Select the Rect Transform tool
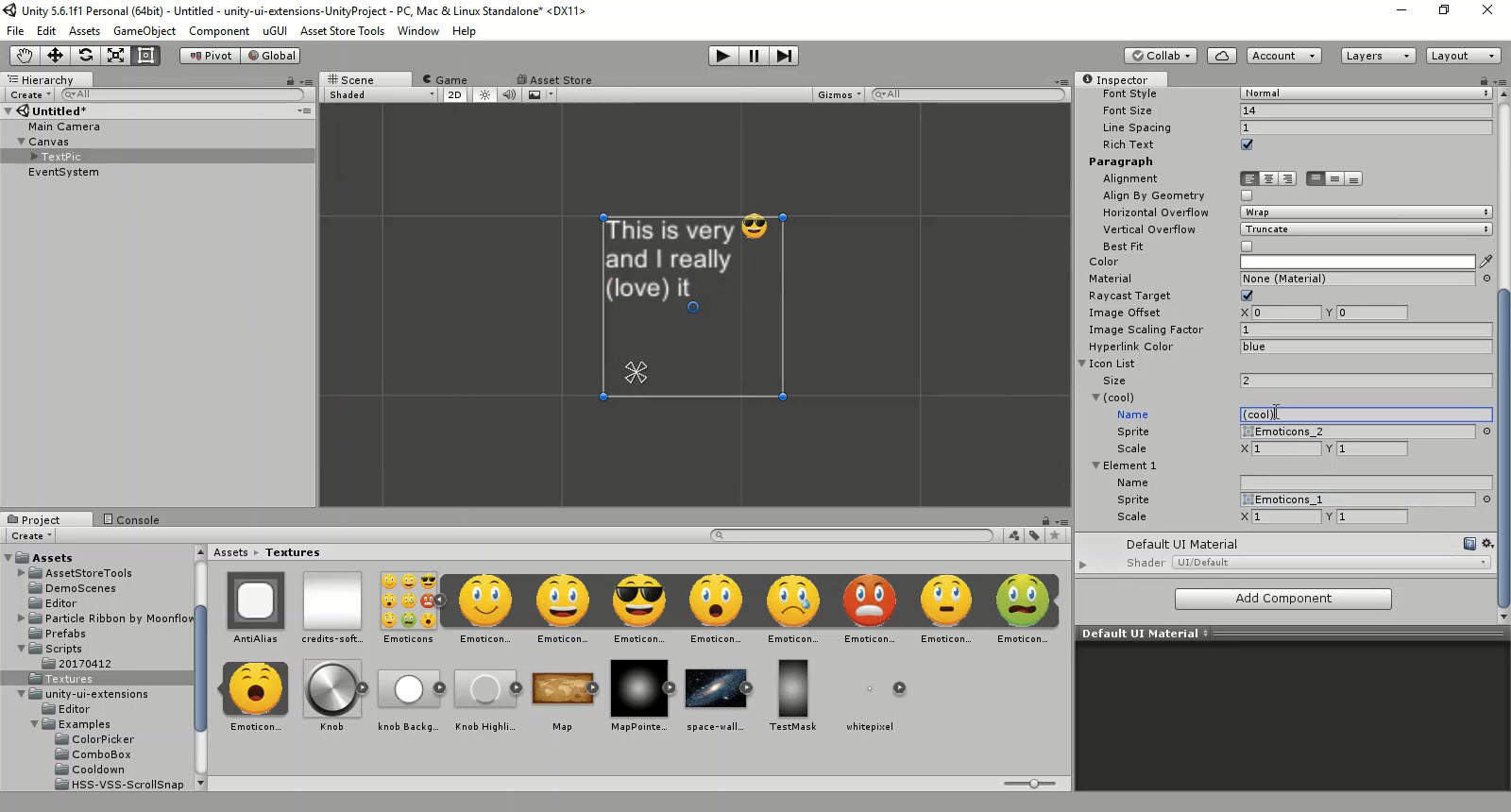Viewport: 1511px width, 812px height. [x=145, y=56]
